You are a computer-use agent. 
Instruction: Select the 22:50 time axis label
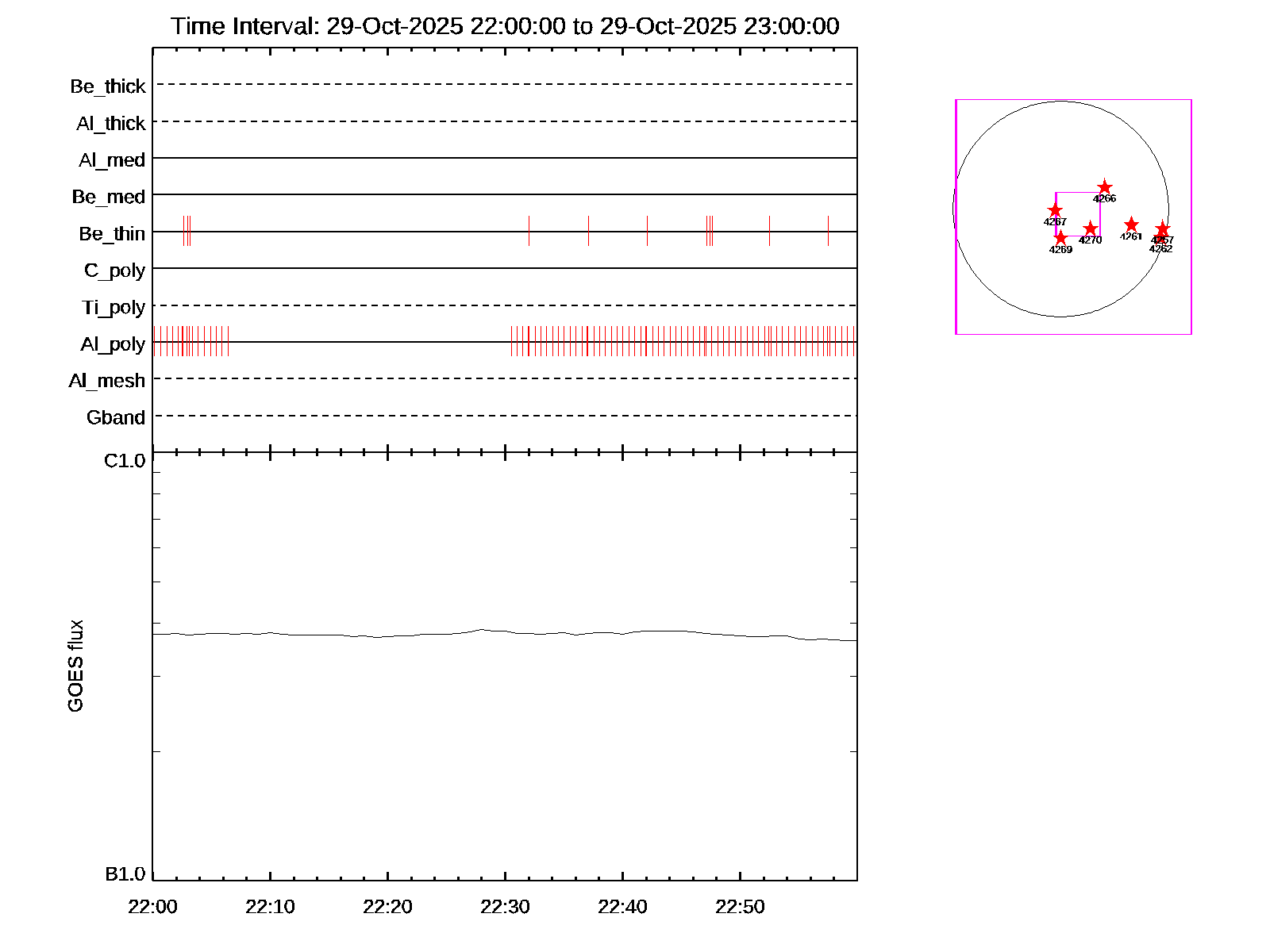pyautogui.click(x=740, y=907)
